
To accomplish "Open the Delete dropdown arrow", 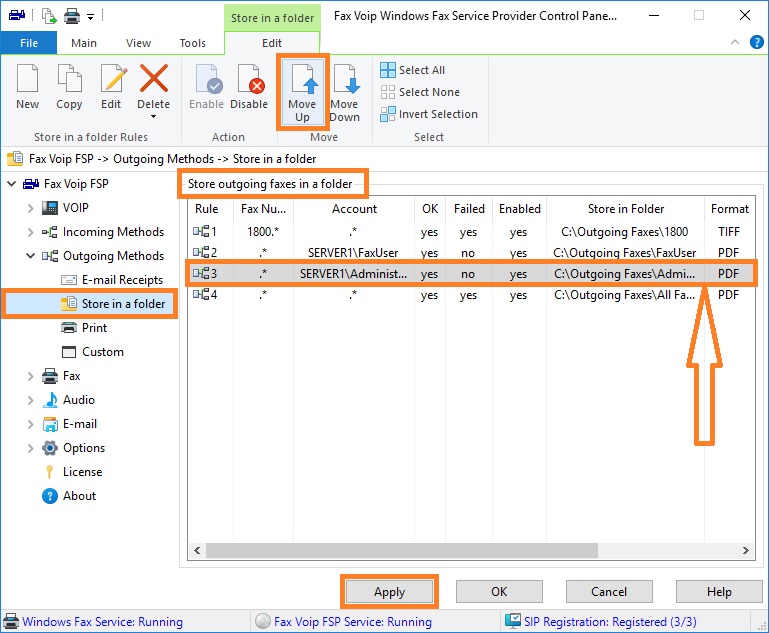I will click(154, 117).
